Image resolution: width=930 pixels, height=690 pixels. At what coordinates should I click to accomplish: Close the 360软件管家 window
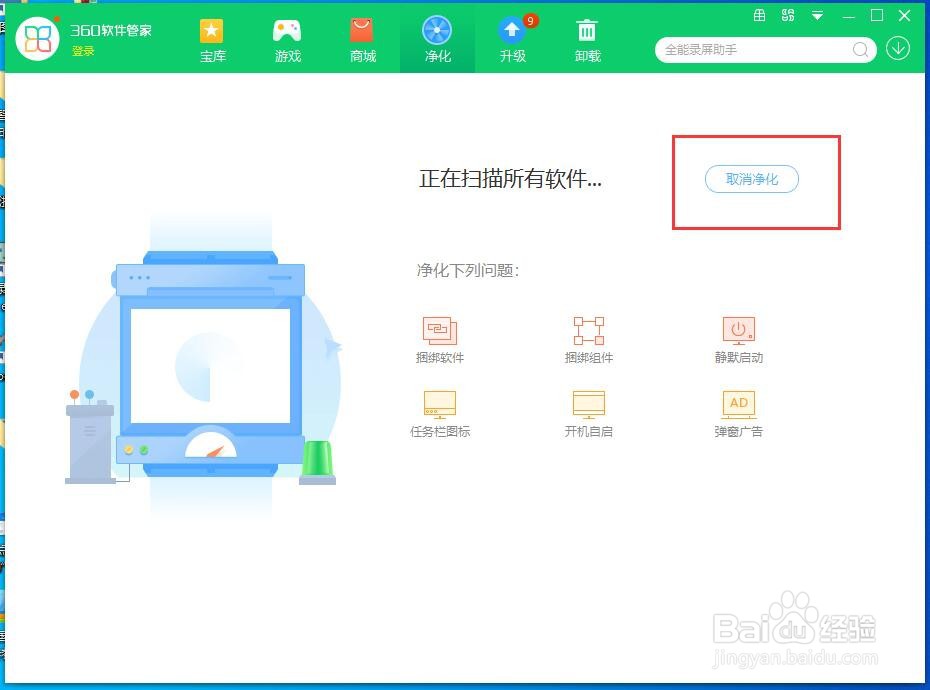tap(904, 16)
